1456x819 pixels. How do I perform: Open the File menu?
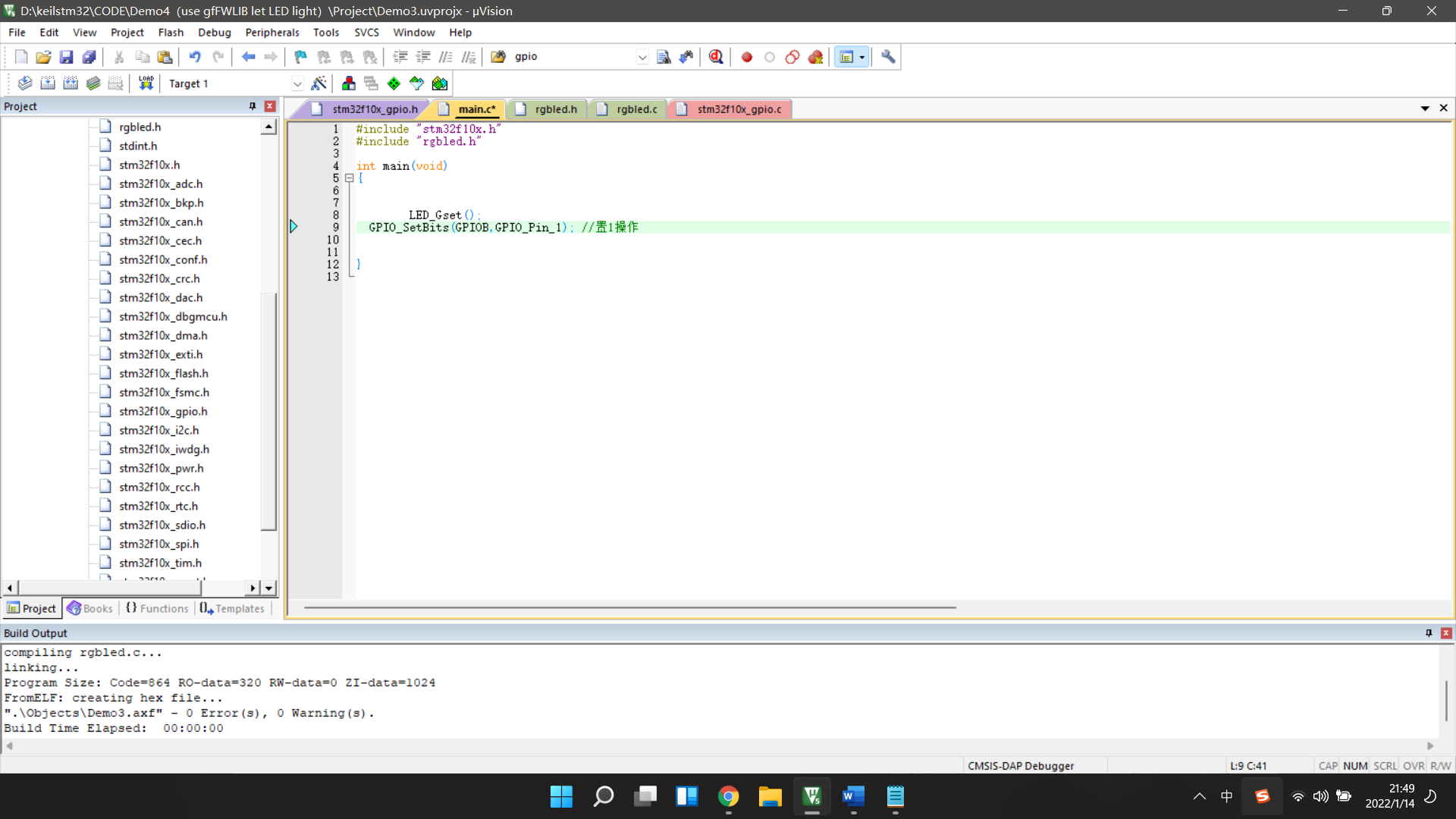(x=17, y=33)
